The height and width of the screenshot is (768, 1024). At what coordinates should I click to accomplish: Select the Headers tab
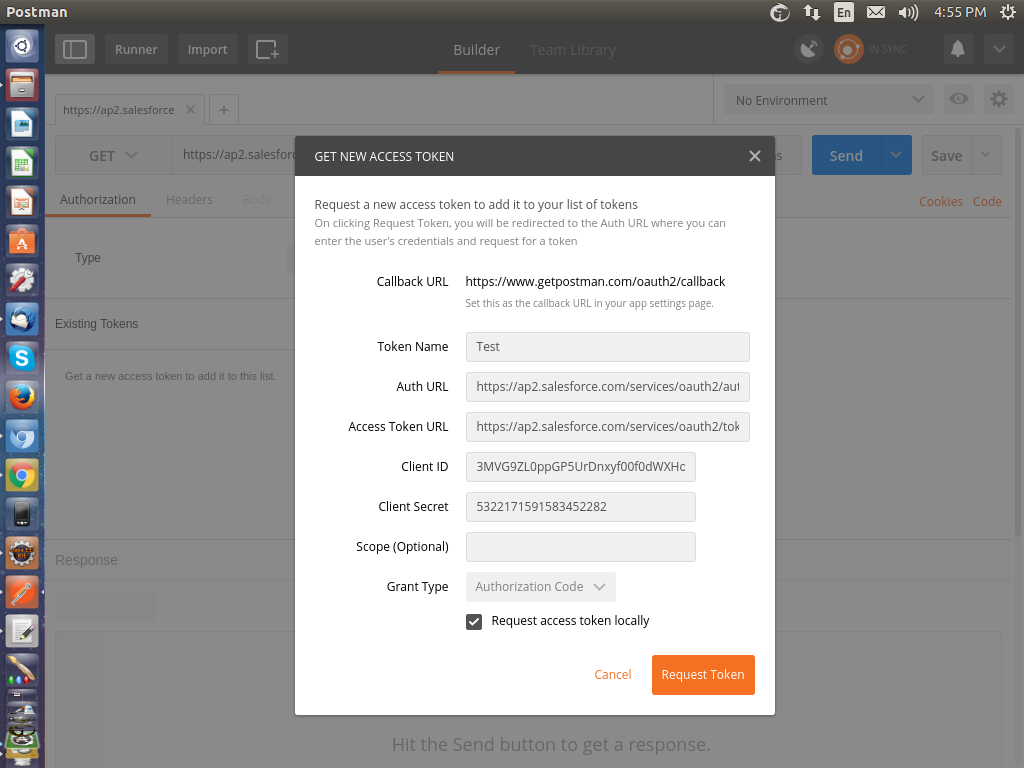pos(189,200)
